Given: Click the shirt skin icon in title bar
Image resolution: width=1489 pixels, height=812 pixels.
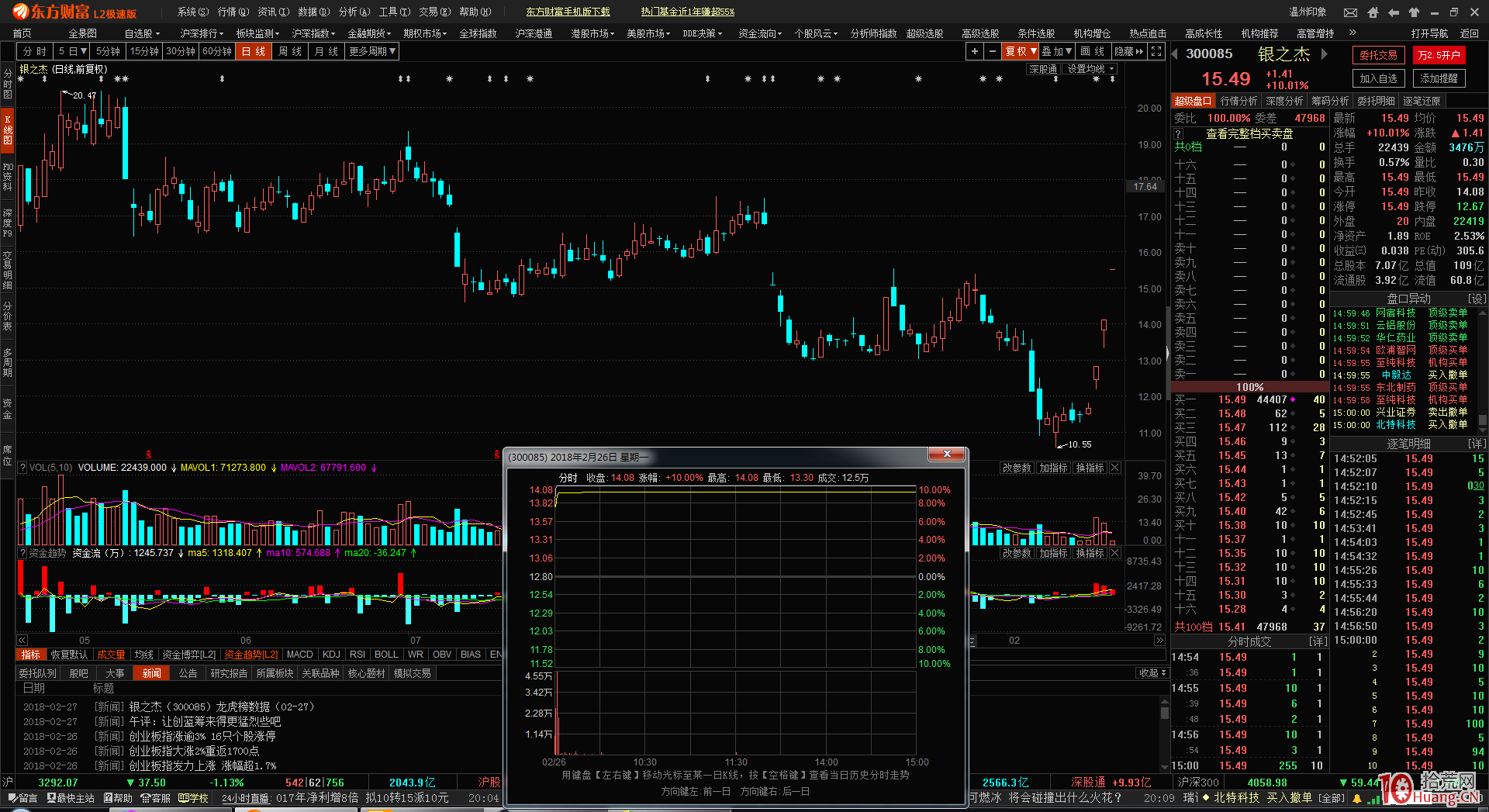Looking at the screenshot, I should click(x=1414, y=12).
